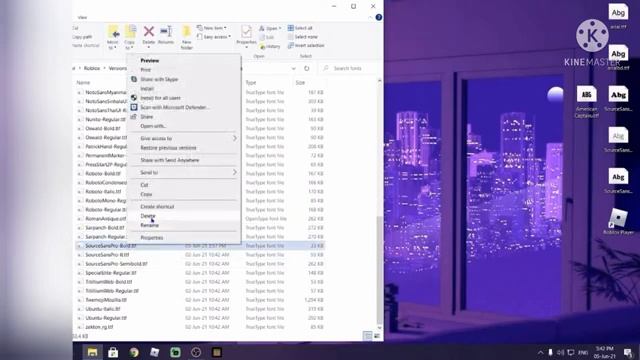The image size is (640, 360).
Task: Open Roblox from the taskbar
Action: [155, 352]
